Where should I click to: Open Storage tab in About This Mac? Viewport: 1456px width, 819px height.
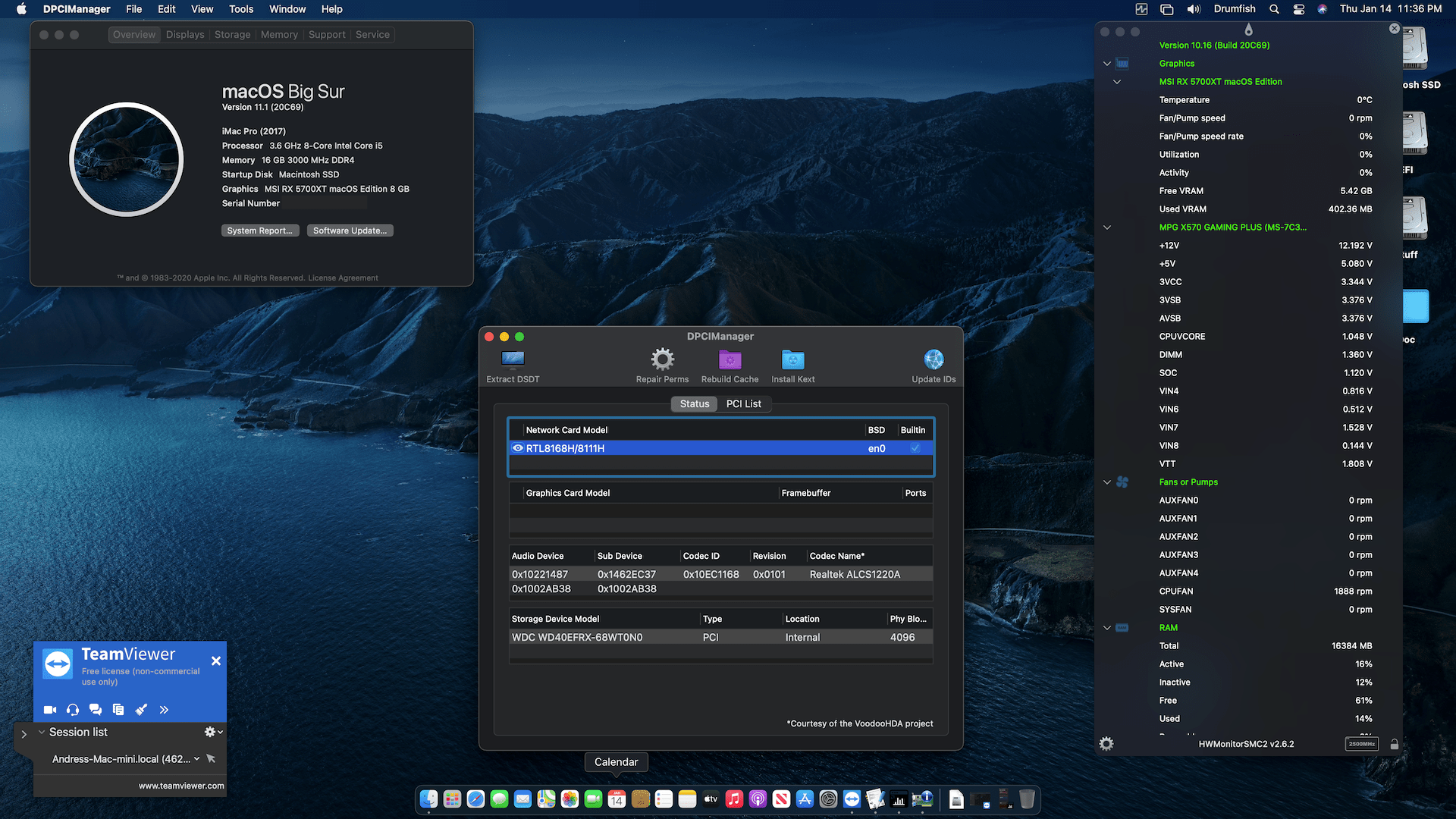(232, 35)
